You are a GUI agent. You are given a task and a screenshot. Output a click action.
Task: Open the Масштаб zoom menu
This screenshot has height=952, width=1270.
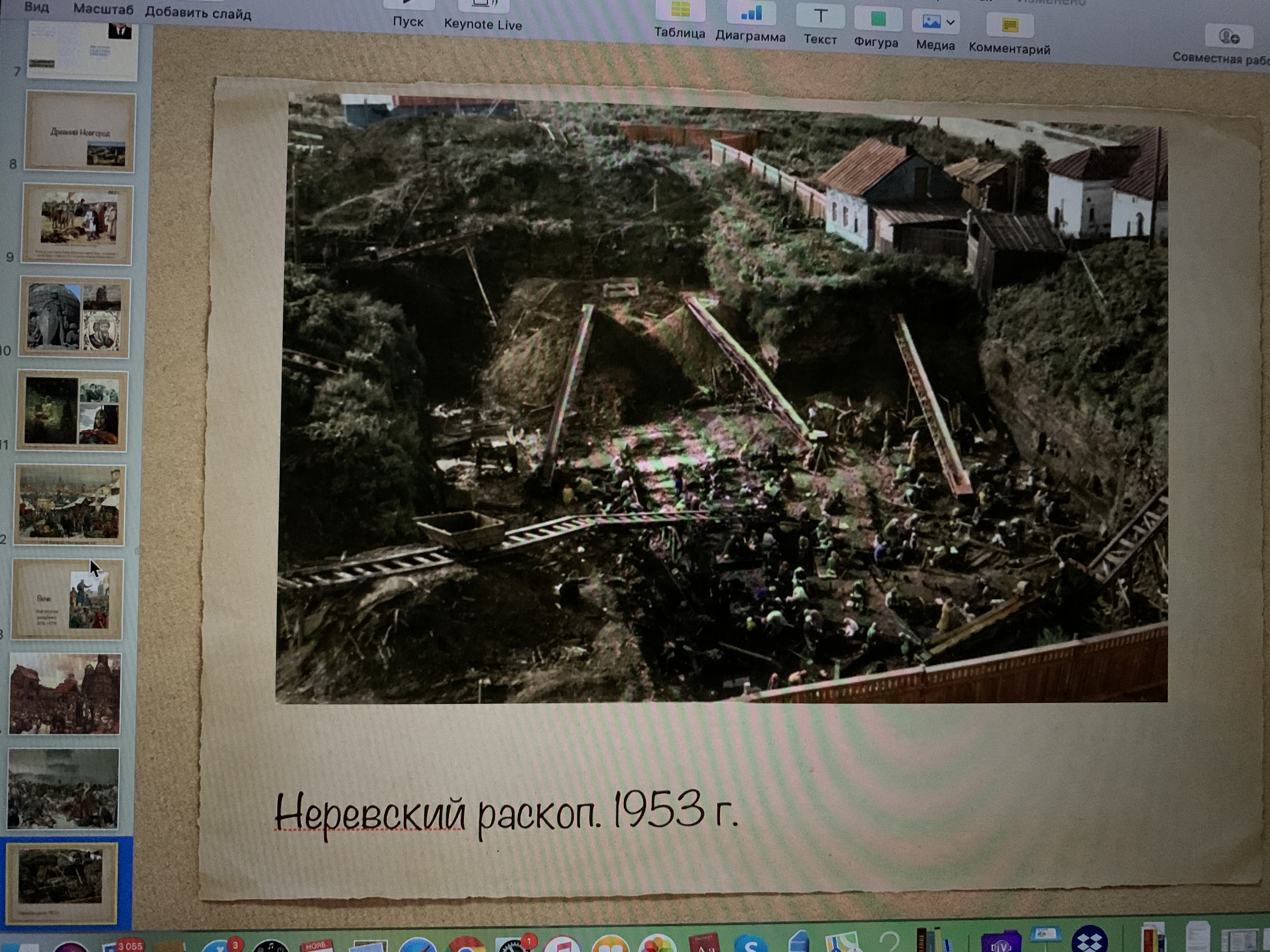(x=103, y=10)
